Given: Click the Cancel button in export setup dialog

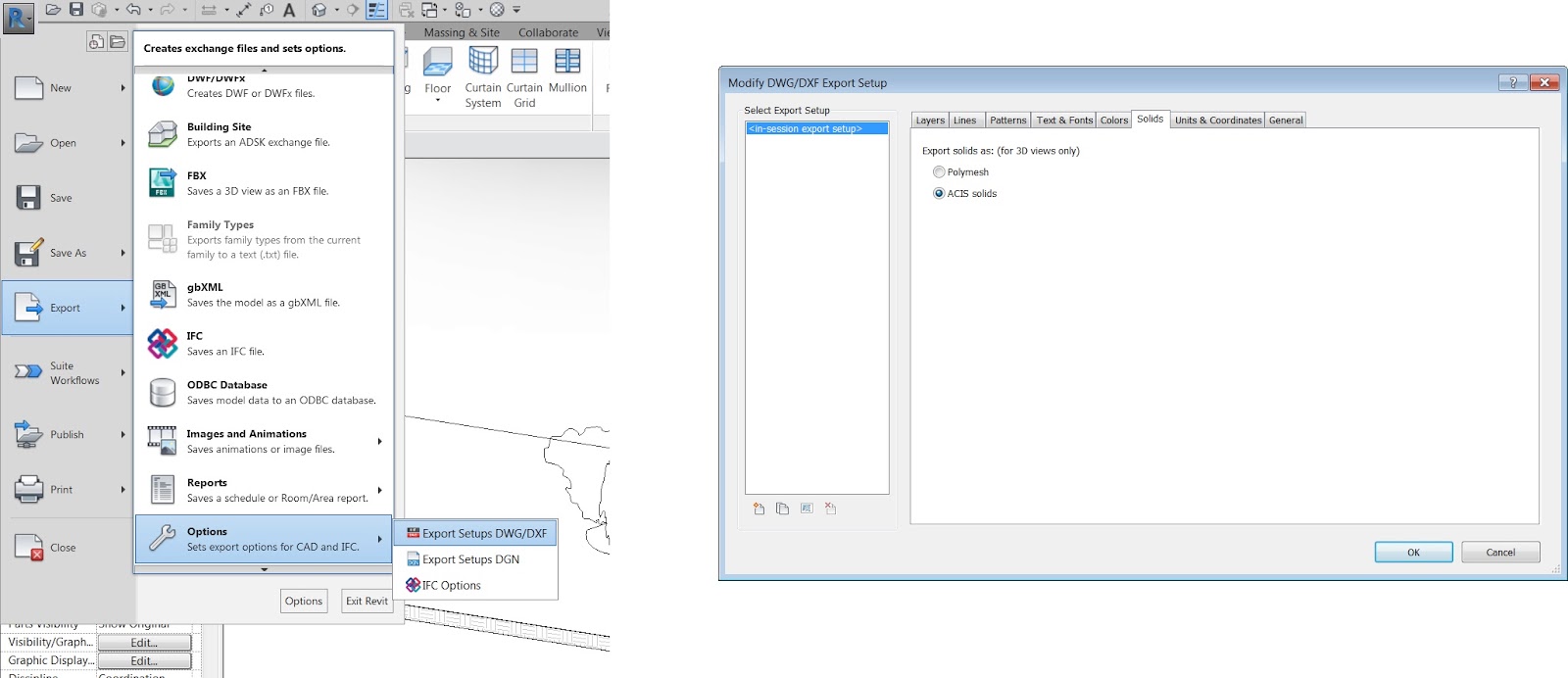Looking at the screenshot, I should (1500, 552).
